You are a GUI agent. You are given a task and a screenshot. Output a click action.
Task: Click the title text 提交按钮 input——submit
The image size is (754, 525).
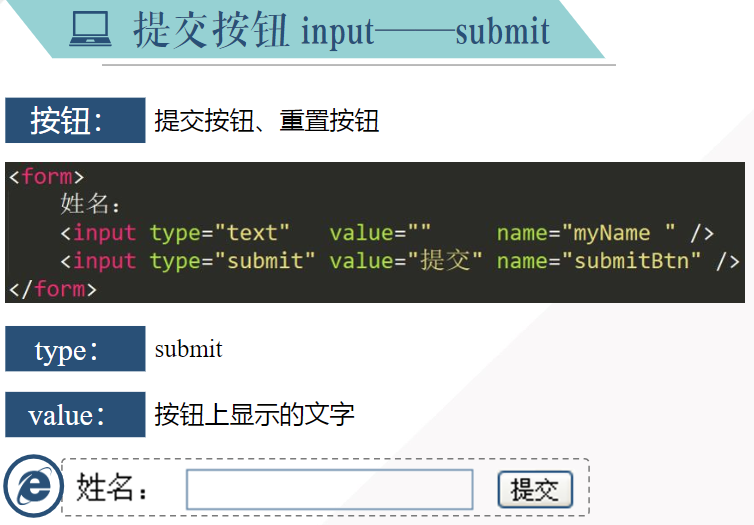click(x=341, y=31)
